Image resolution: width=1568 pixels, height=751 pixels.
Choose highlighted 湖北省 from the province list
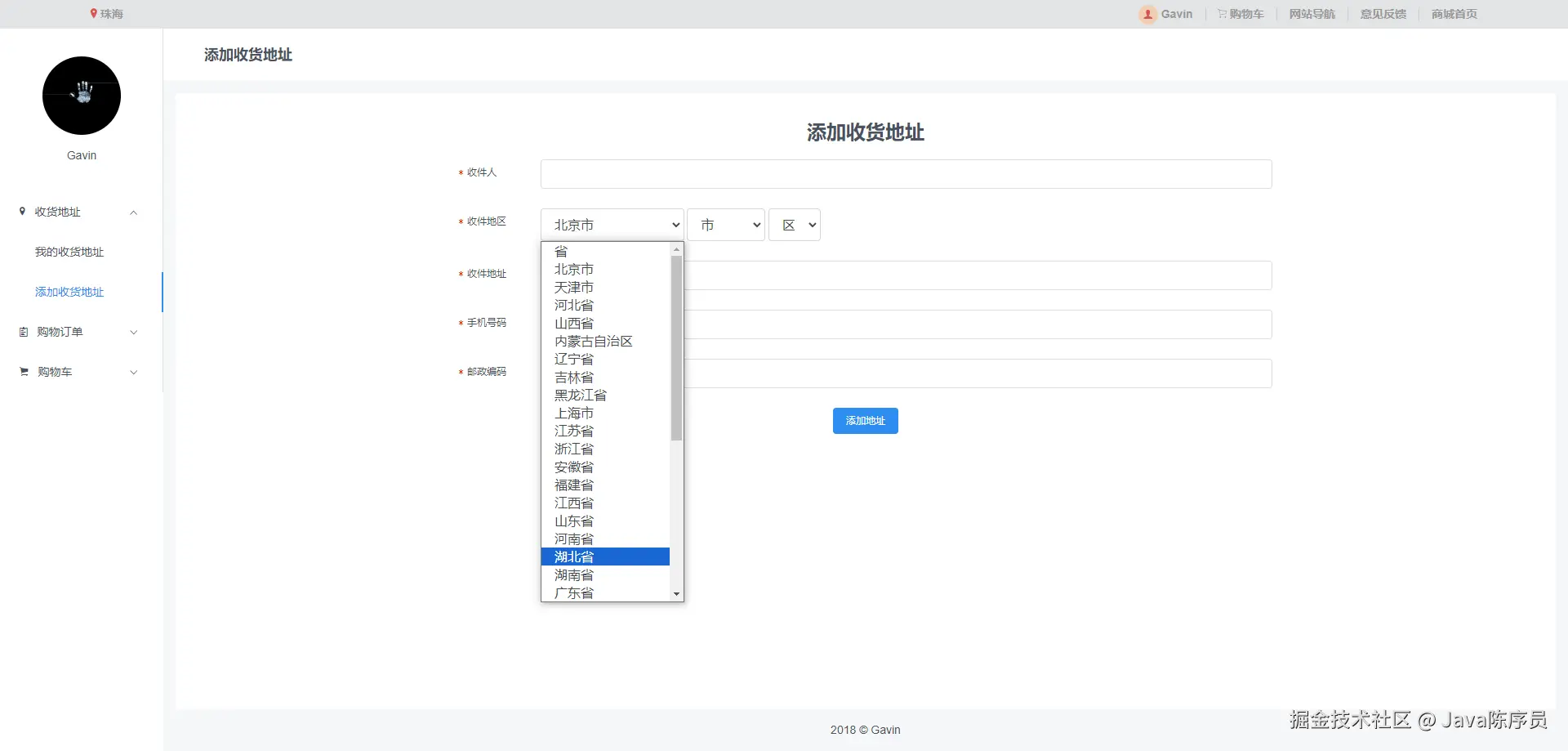tap(605, 557)
